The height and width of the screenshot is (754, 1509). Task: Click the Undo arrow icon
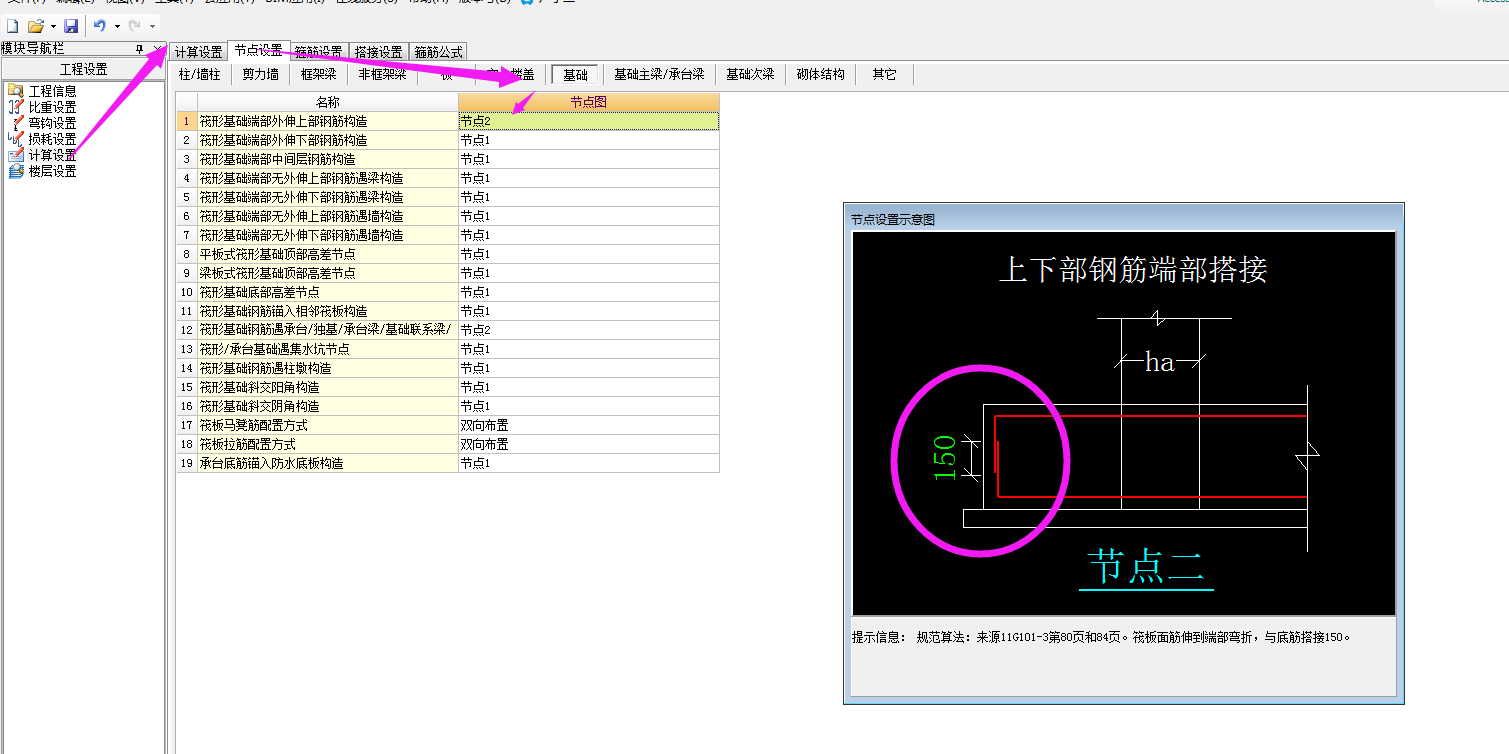(100, 26)
